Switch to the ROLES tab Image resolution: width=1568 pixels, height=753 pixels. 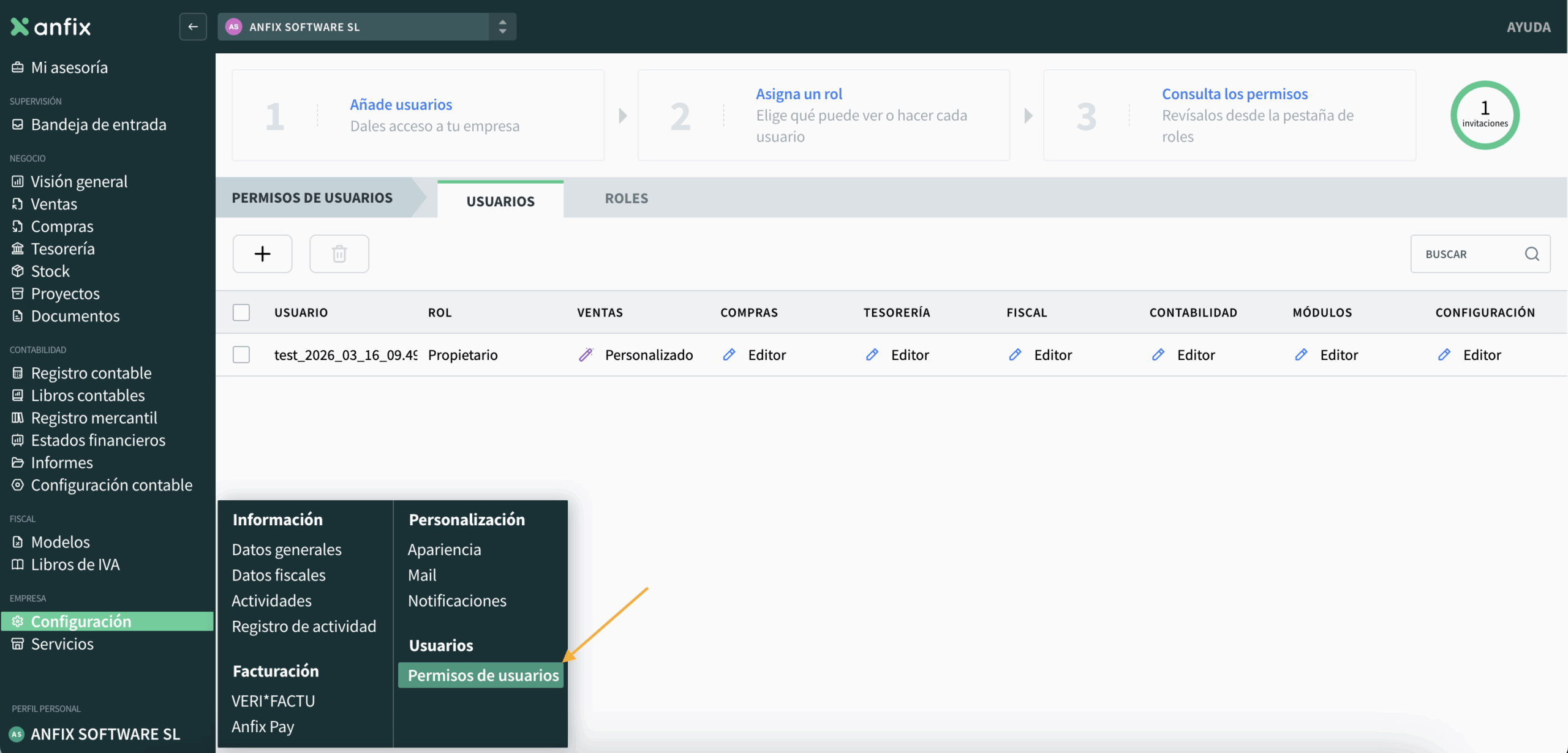pos(626,198)
